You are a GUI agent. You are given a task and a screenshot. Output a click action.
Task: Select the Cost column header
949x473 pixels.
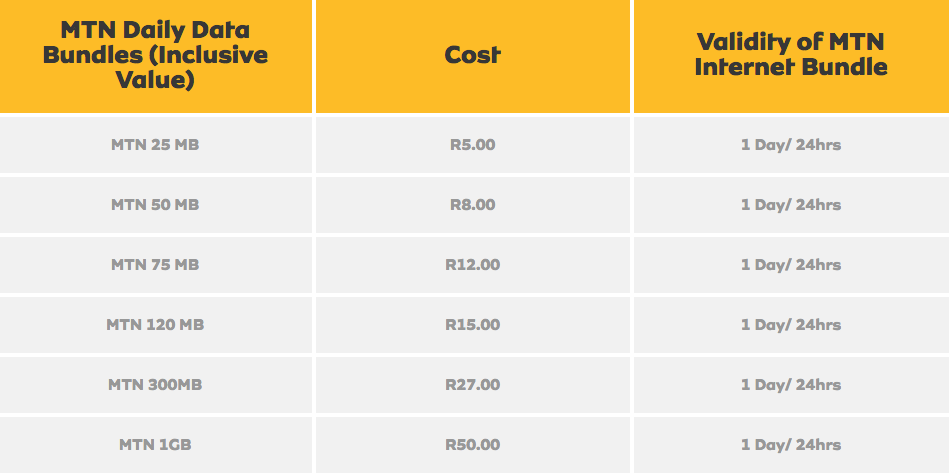473,56
